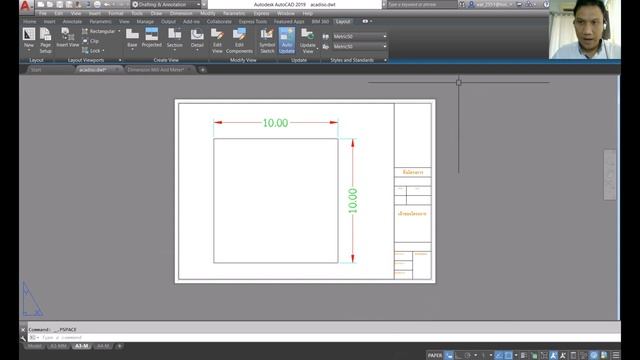Expand the Styles and Standards panel launcher
640x360 pixels.
(385, 60)
